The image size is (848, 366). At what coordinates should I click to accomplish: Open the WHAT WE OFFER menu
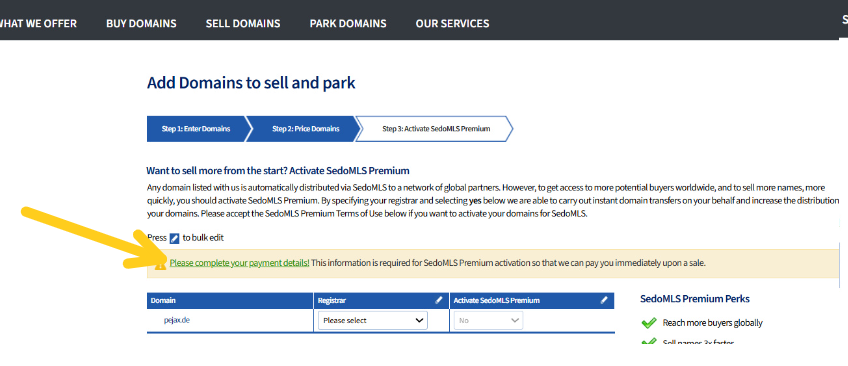tap(37, 23)
